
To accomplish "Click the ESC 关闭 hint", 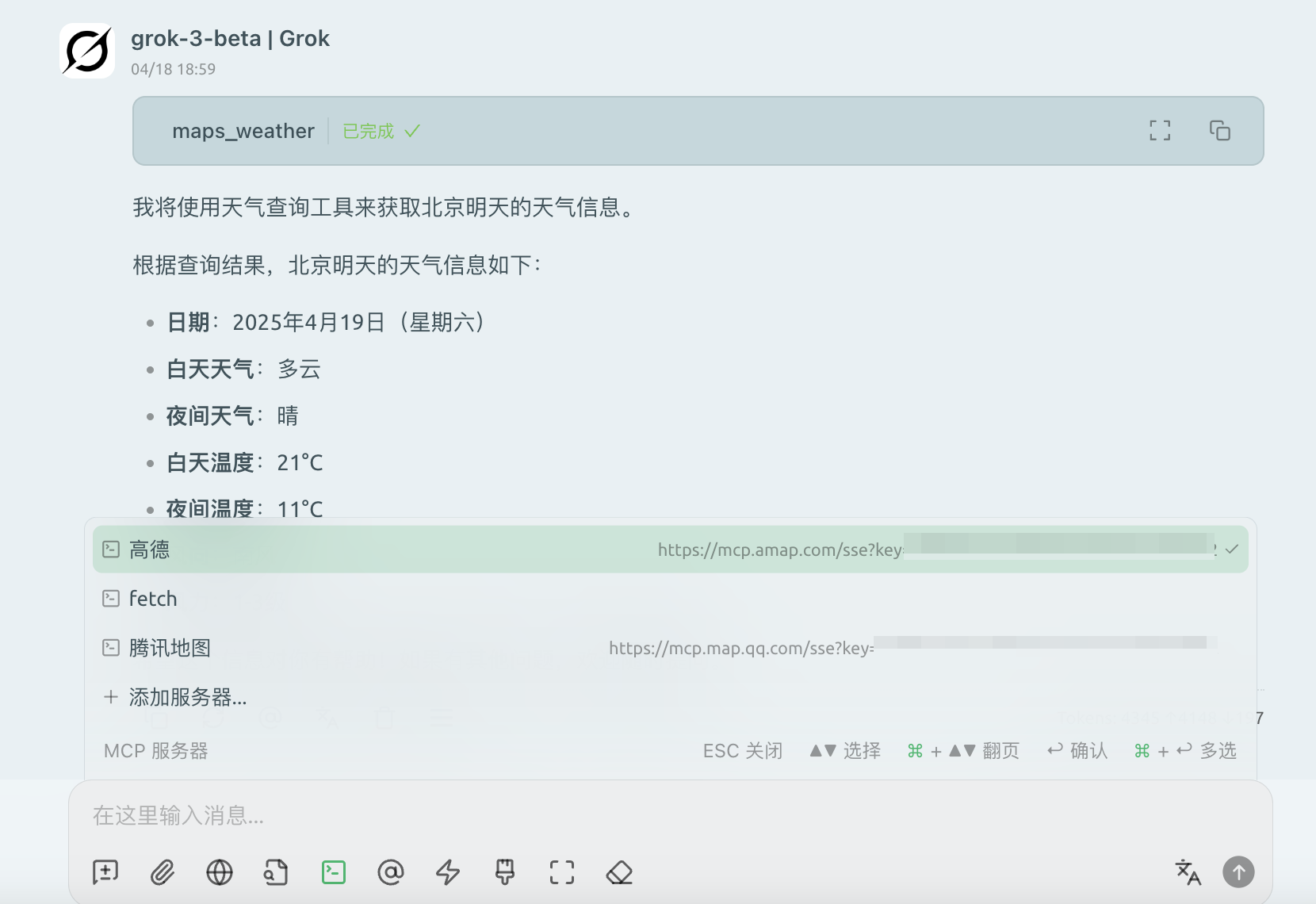I will [742, 751].
